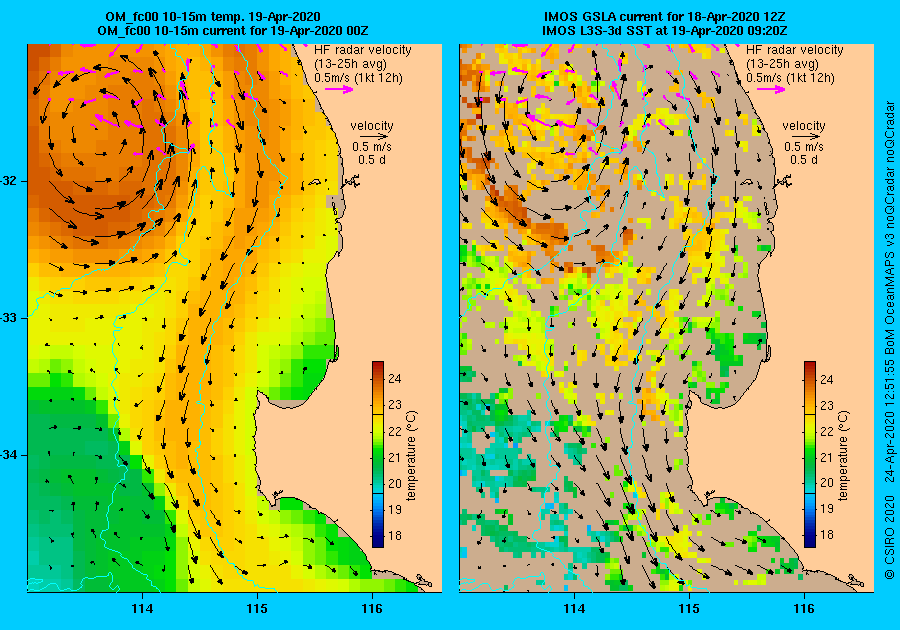Click longitude label '116' under IMOS map
The image size is (900, 630).
coord(804,609)
